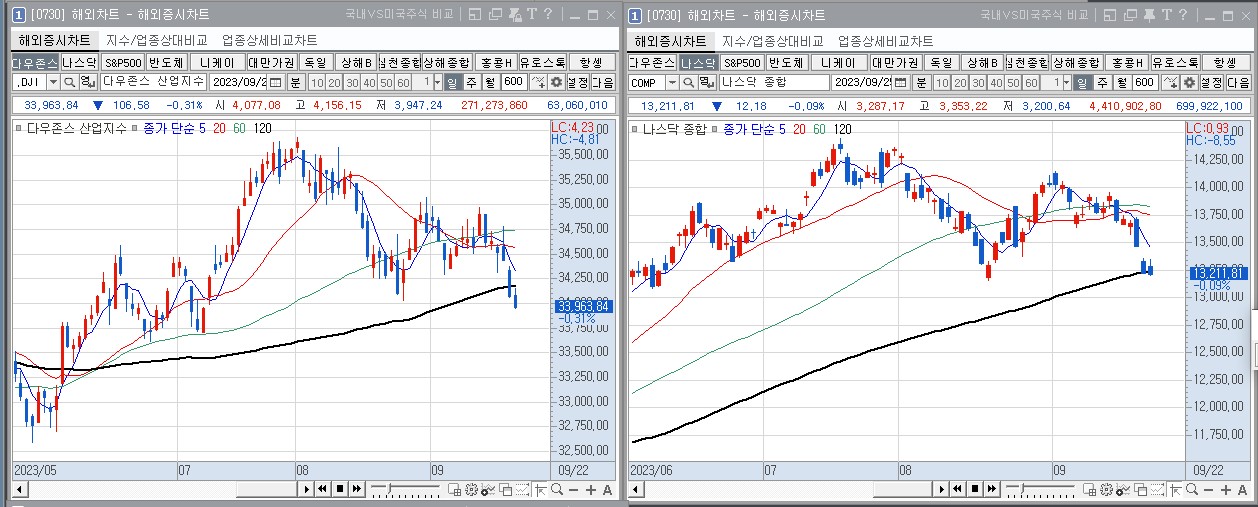
Task: Click 설정 button in left window toolbar
Action: [576, 82]
